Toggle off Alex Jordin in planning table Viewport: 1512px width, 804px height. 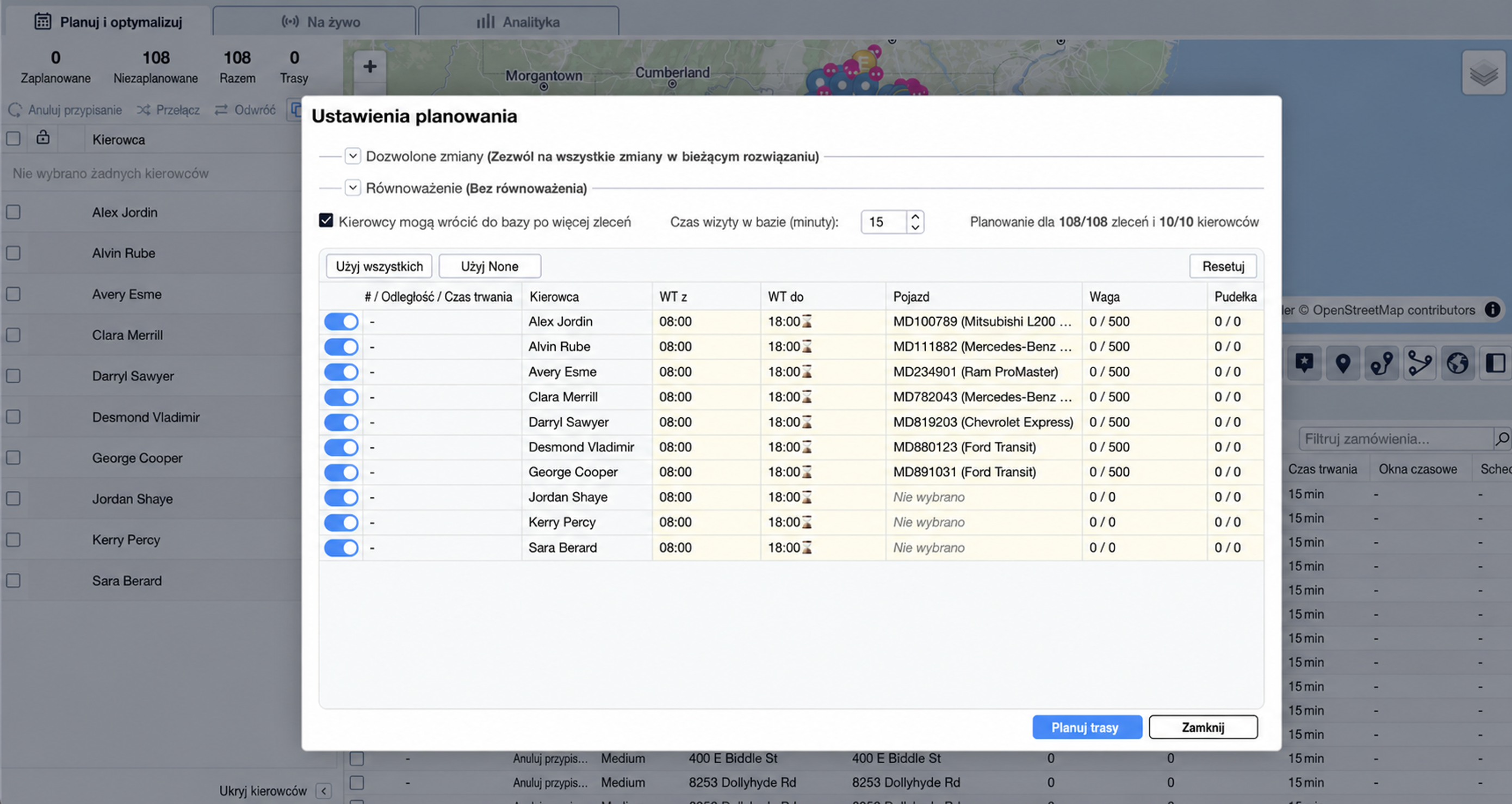(x=341, y=321)
